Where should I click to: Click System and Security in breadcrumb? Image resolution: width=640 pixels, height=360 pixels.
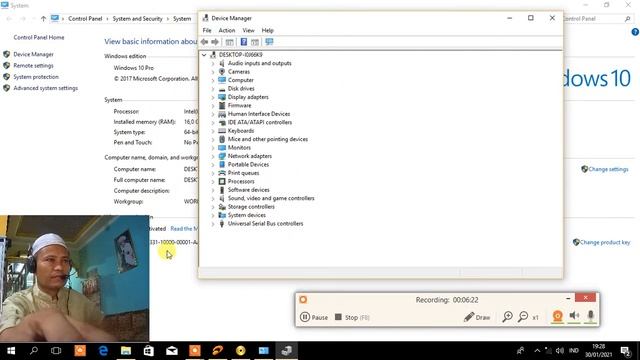point(138,19)
